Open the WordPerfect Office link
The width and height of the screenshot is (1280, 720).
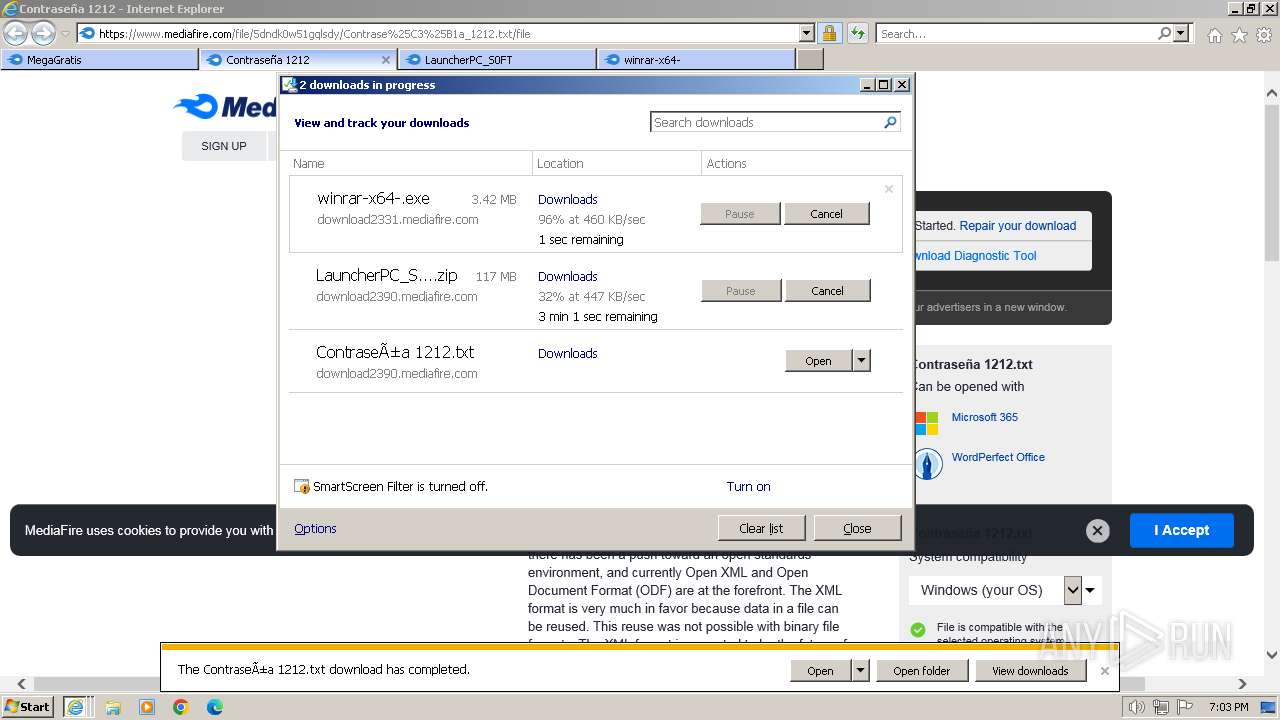click(x=998, y=457)
